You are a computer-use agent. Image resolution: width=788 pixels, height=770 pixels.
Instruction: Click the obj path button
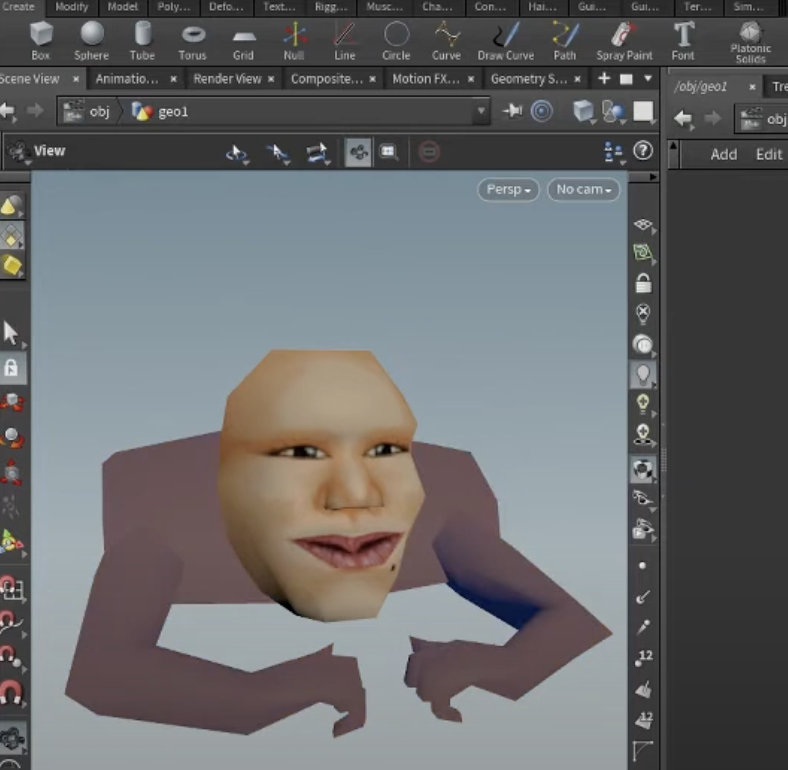[88, 111]
